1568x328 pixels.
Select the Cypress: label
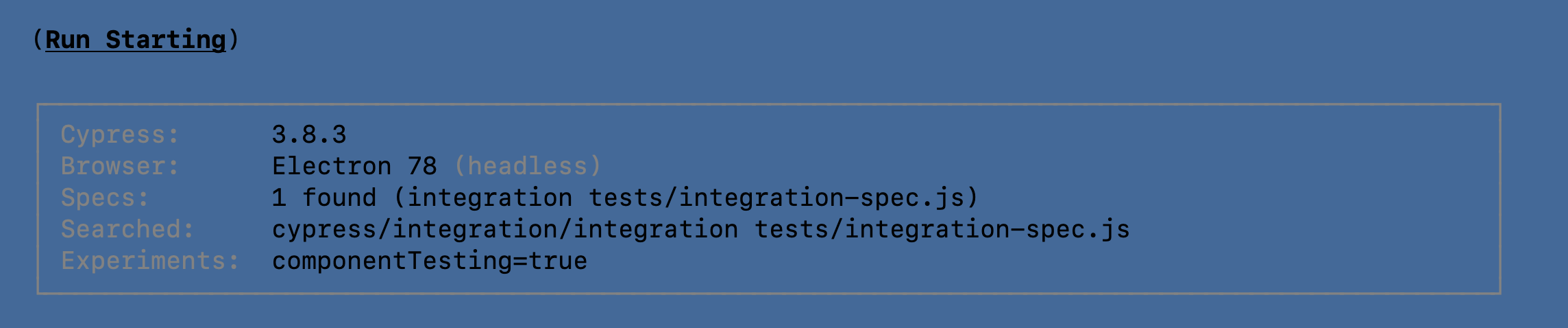pyautogui.click(x=121, y=134)
